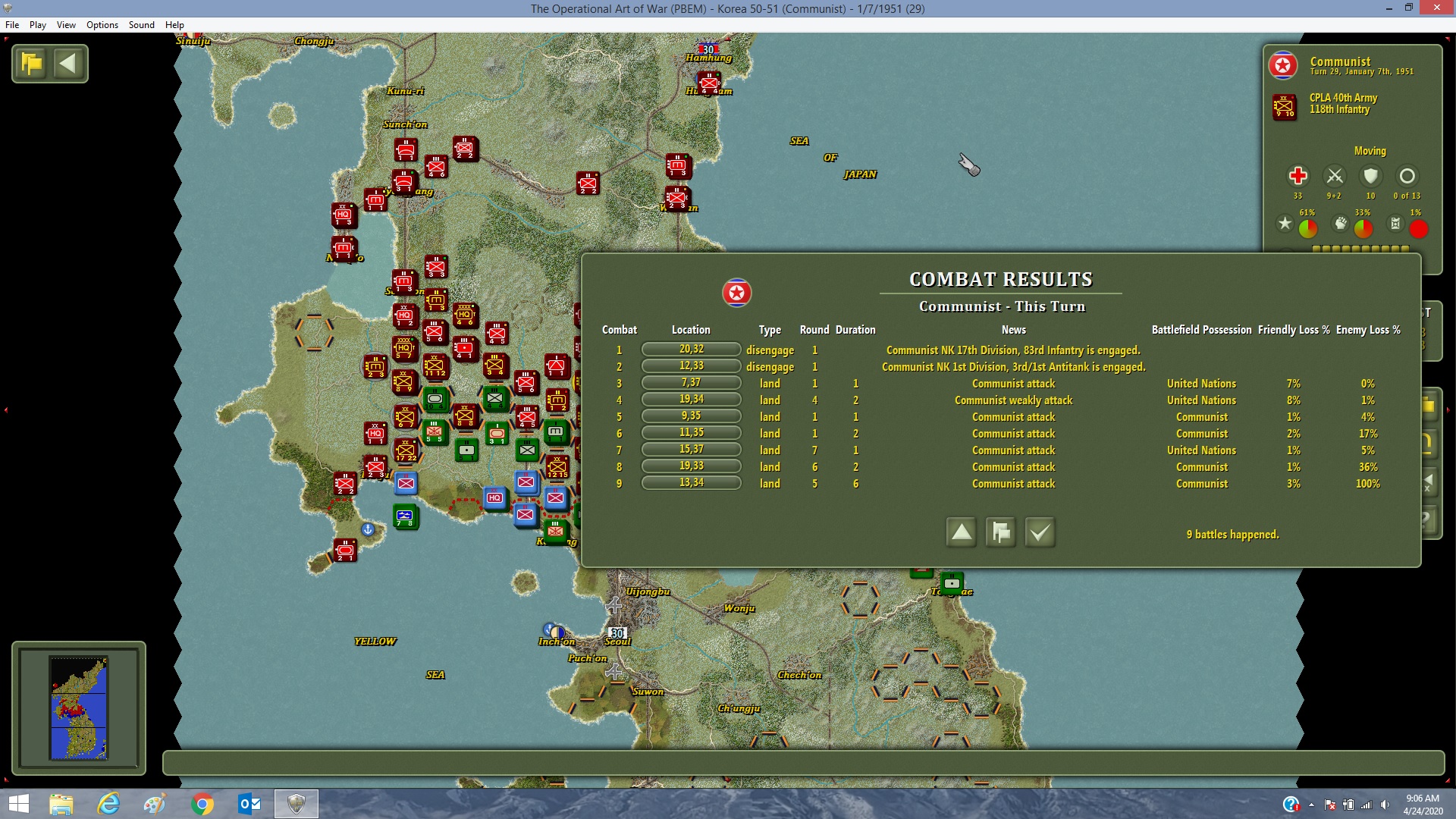Screen dimensions: 1456x819
Task: Click the Wonju city label on the map
Action: point(739,608)
